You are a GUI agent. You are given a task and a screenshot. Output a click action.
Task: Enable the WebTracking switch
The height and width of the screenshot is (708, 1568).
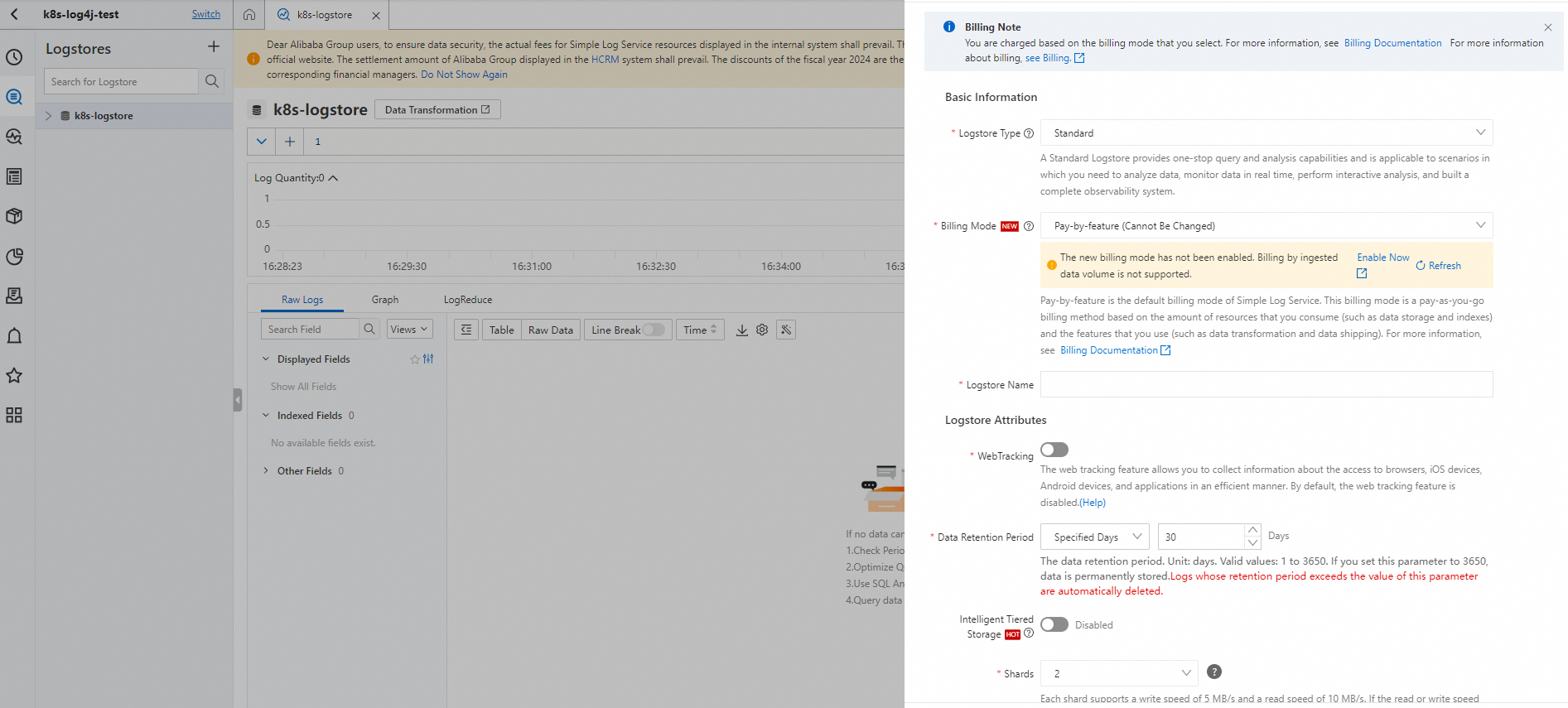(x=1054, y=450)
